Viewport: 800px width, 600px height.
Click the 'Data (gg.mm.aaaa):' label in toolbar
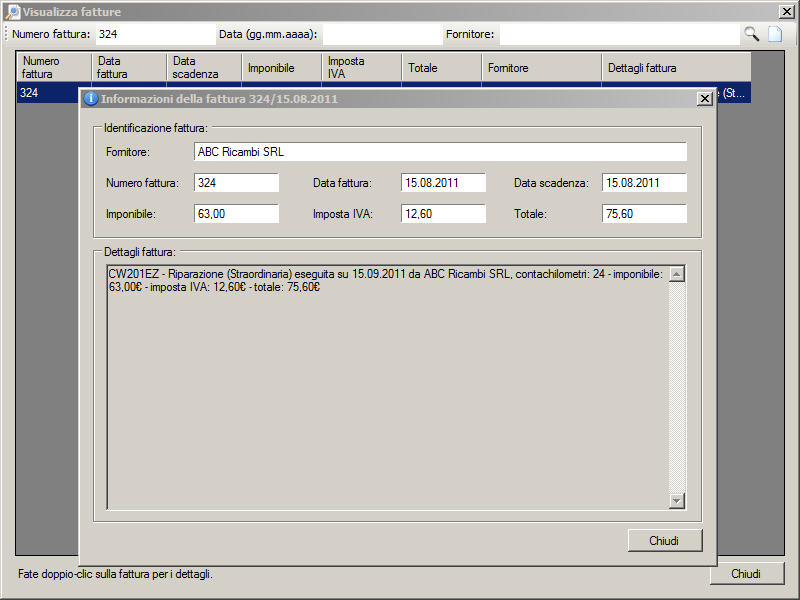click(268, 34)
